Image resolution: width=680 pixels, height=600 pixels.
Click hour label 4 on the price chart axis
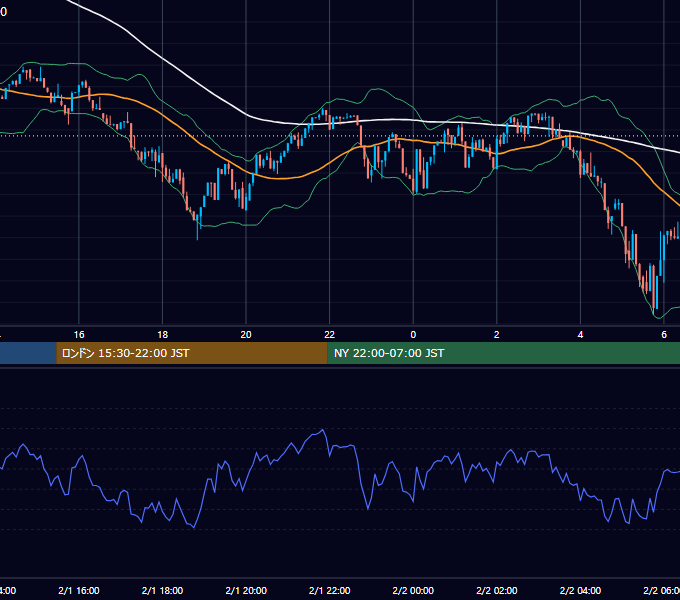click(x=580, y=335)
